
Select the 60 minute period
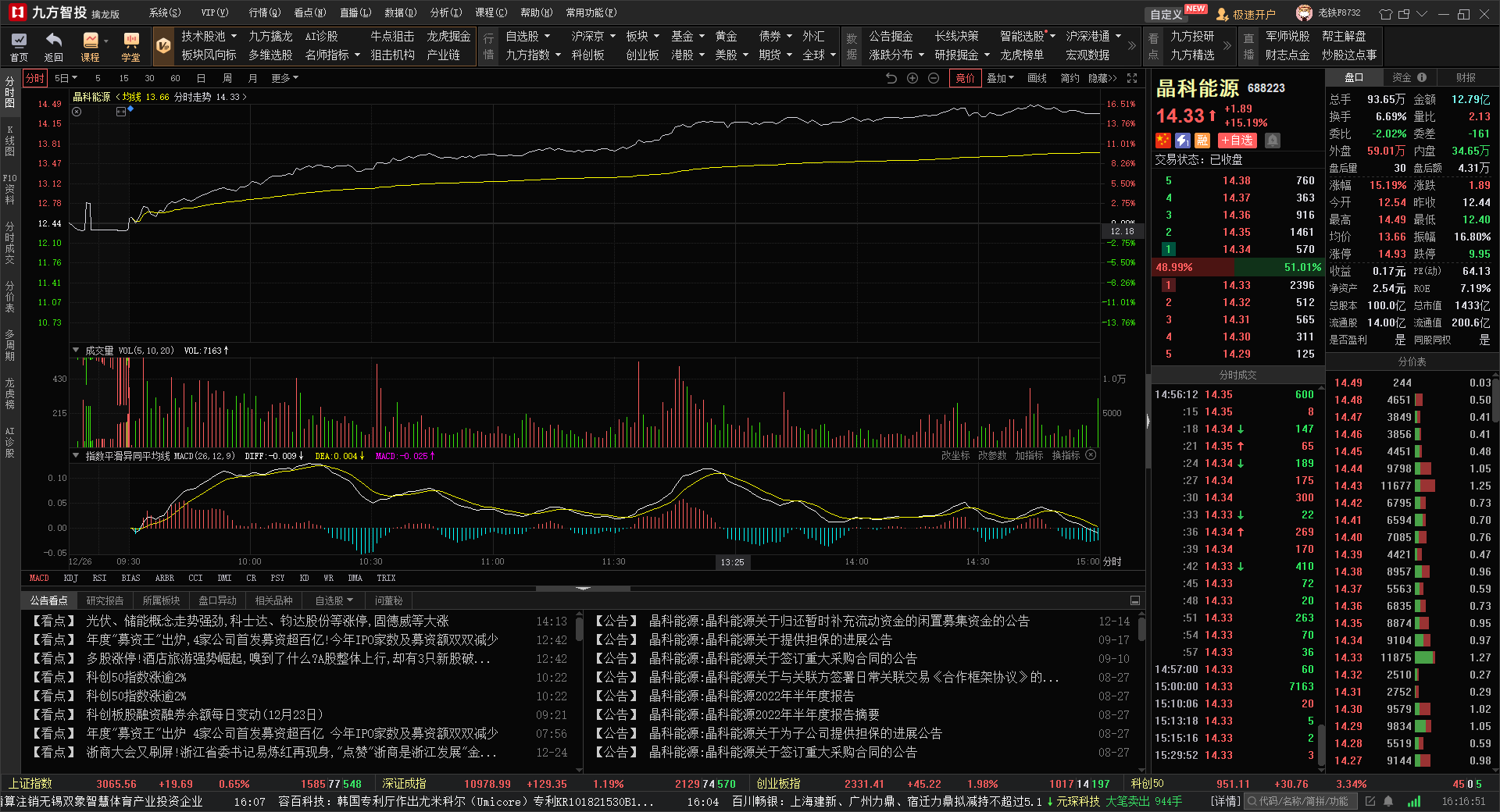(175, 78)
